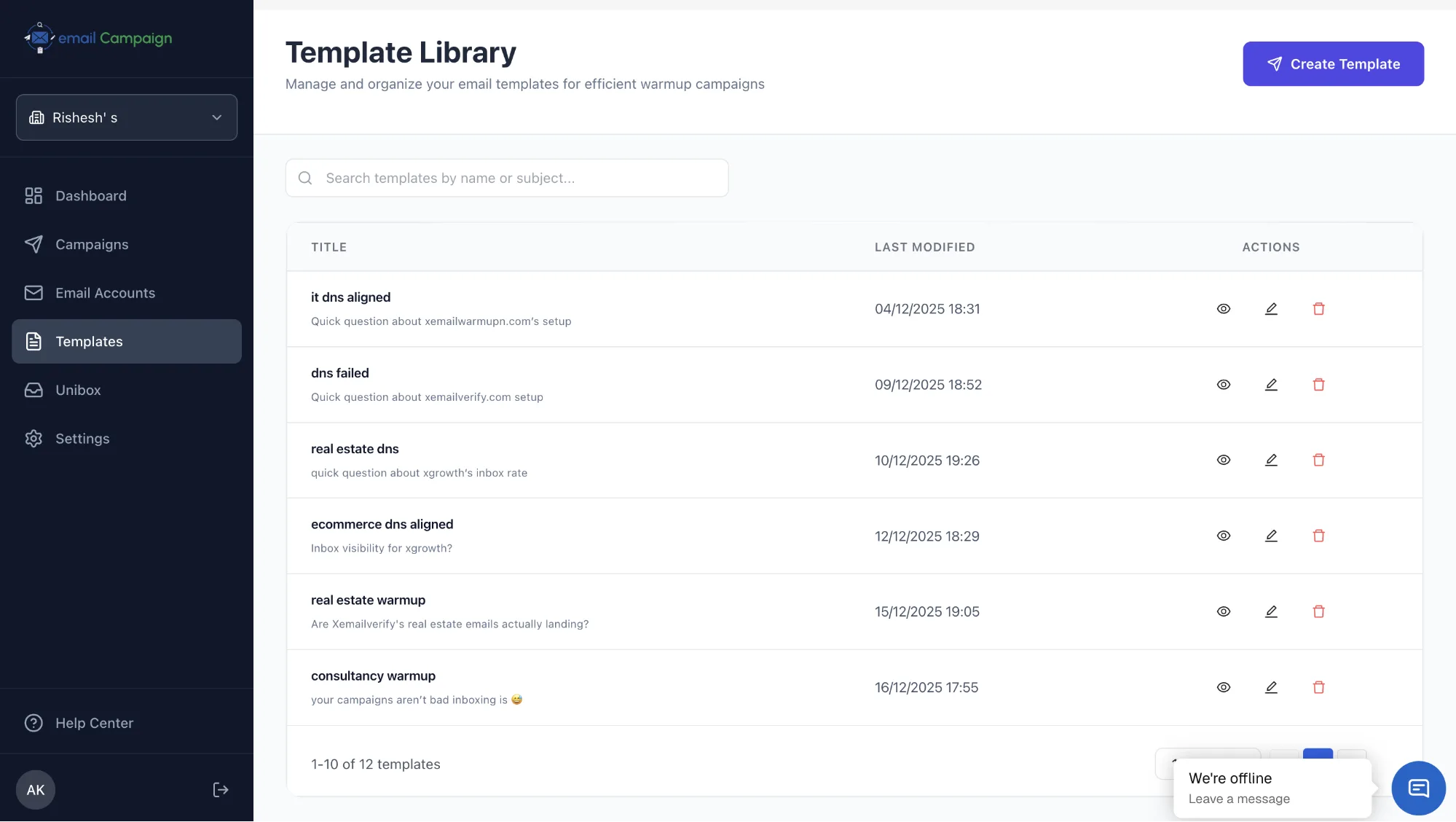Click the date 09/12/2025 18:52
This screenshot has height=822, width=1456.
coord(928,385)
